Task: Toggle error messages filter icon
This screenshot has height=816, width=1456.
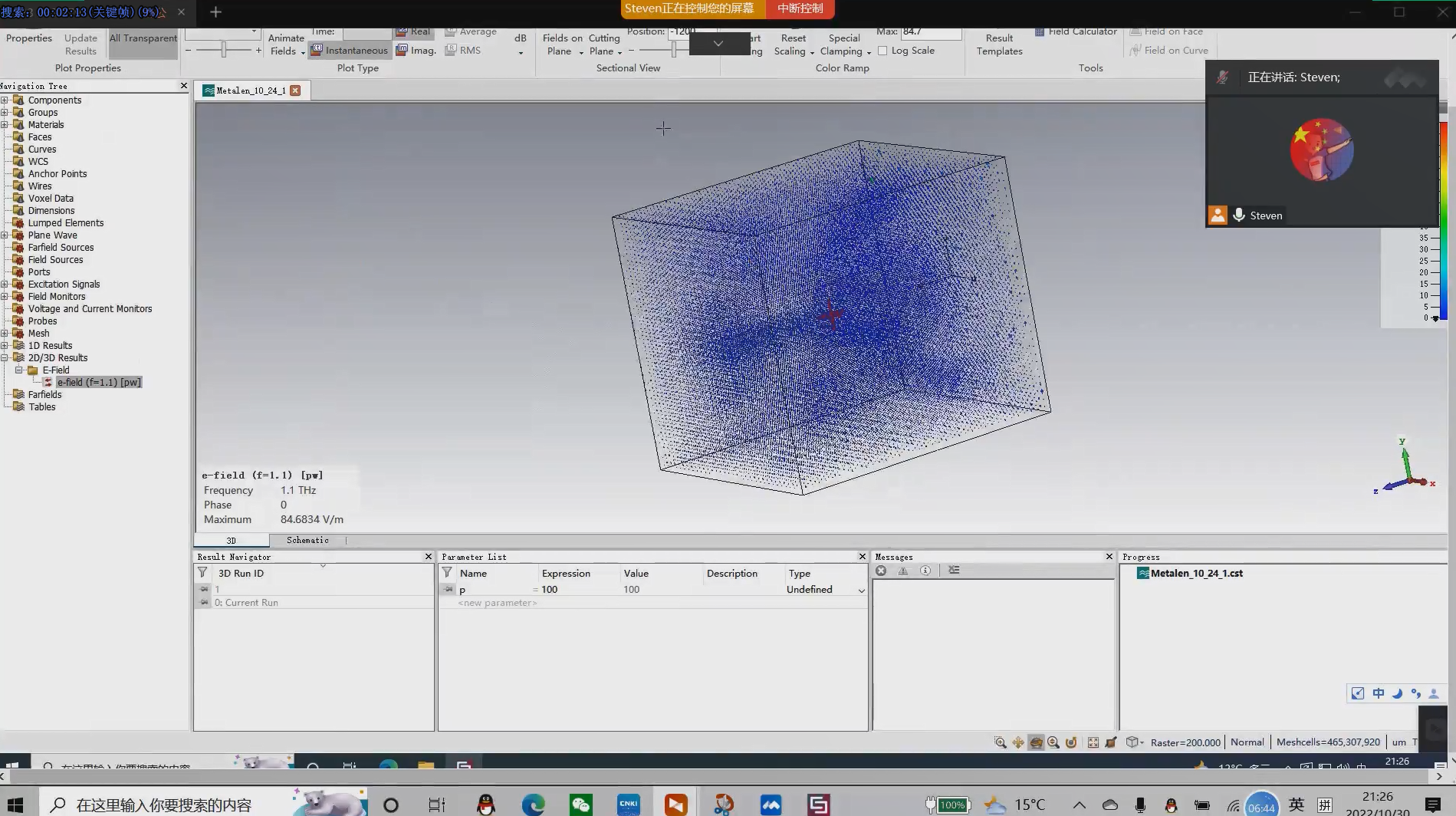Action: 882,571
